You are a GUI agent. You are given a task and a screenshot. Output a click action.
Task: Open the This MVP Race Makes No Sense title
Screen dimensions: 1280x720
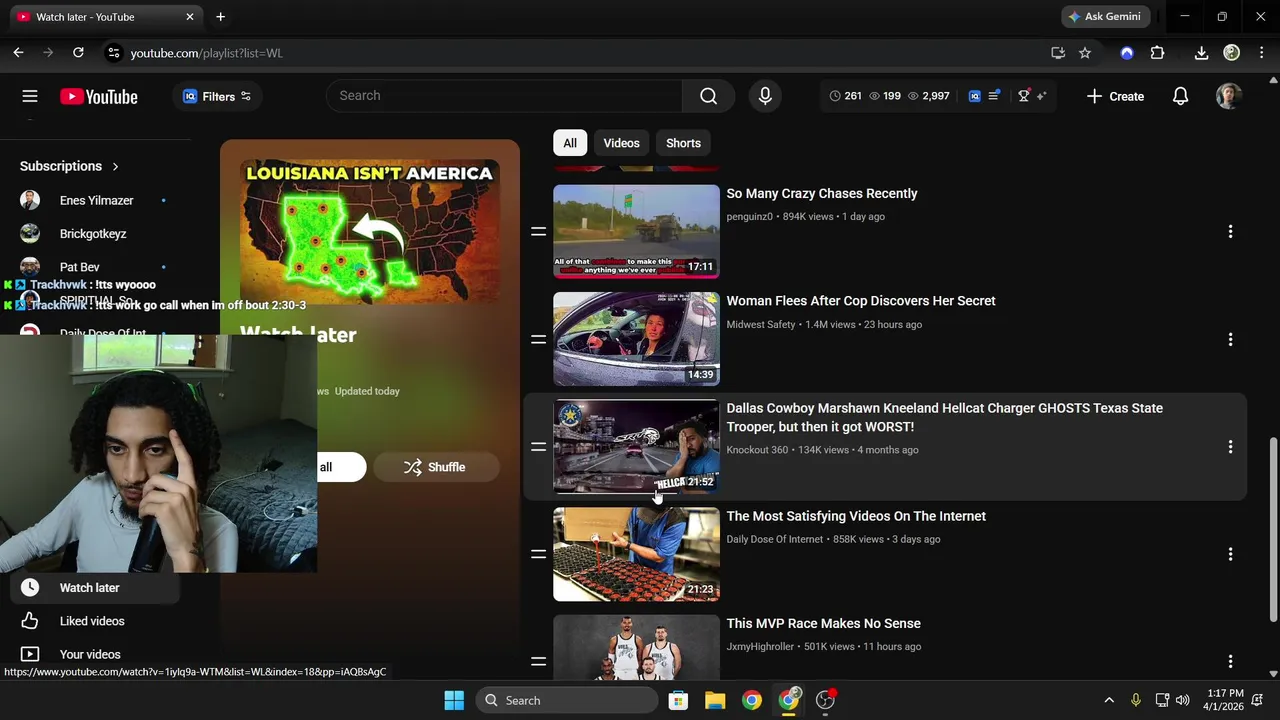coord(823,623)
